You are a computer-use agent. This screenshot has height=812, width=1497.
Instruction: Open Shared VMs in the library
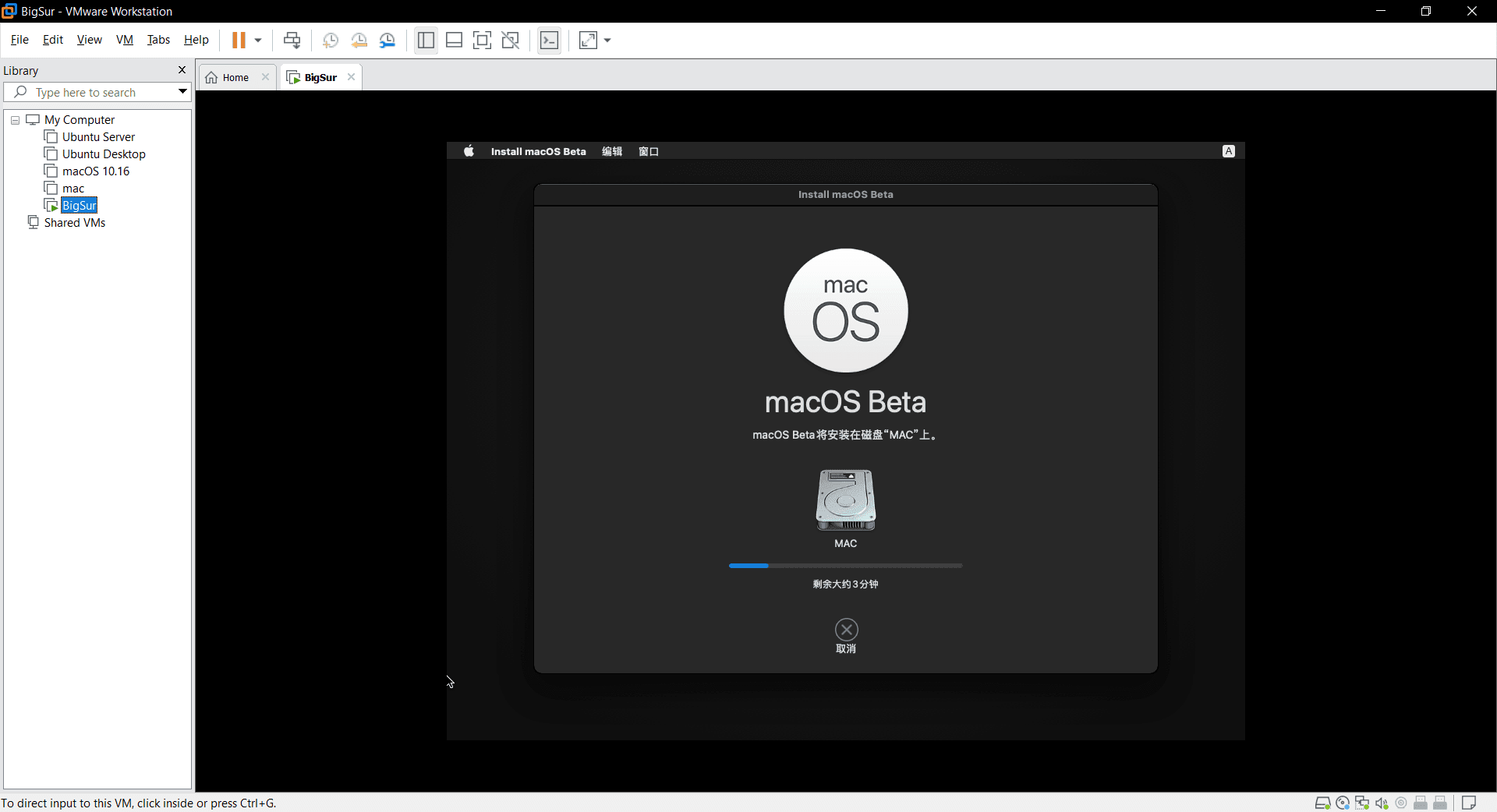click(x=75, y=223)
